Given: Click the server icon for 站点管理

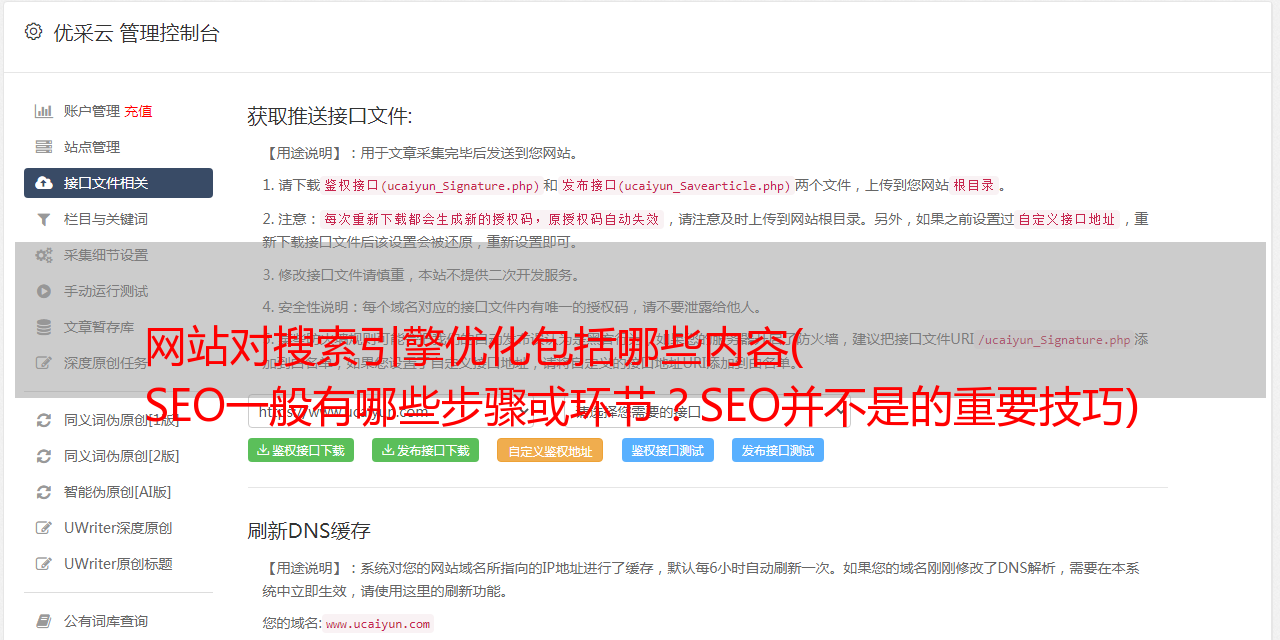Looking at the screenshot, I should pos(44,147).
